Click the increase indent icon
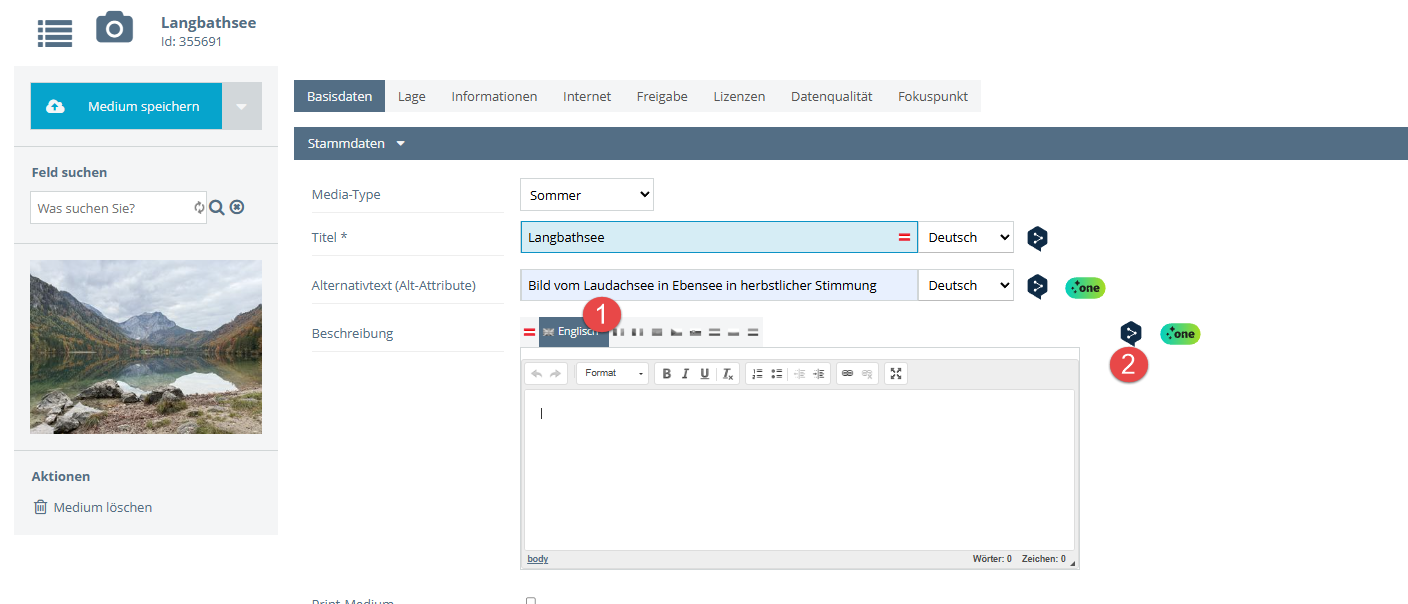The width and height of the screenshot is (1408, 604). (819, 373)
